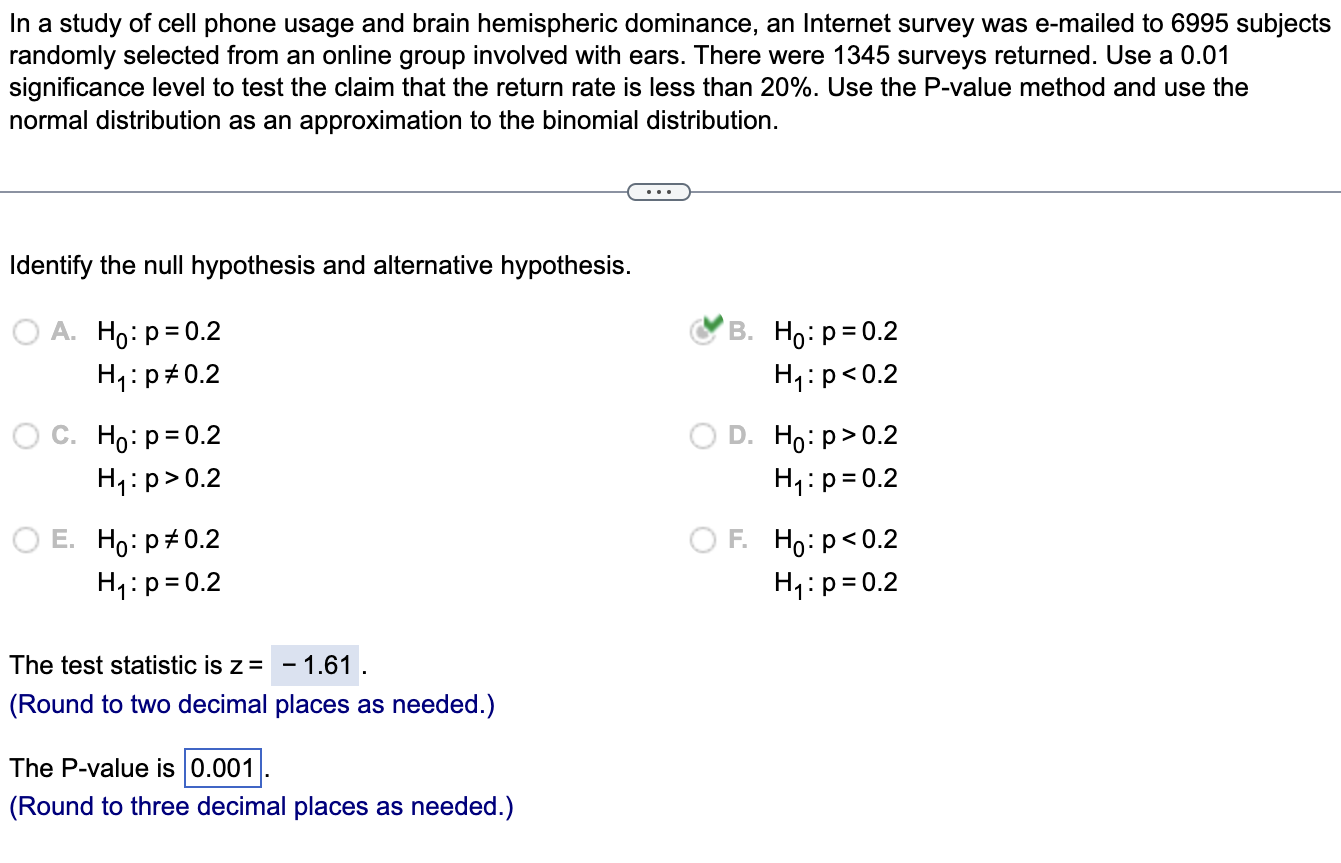Click option D hypothesis H0: p > 0.2
The height and width of the screenshot is (863, 1341).
pos(833,435)
